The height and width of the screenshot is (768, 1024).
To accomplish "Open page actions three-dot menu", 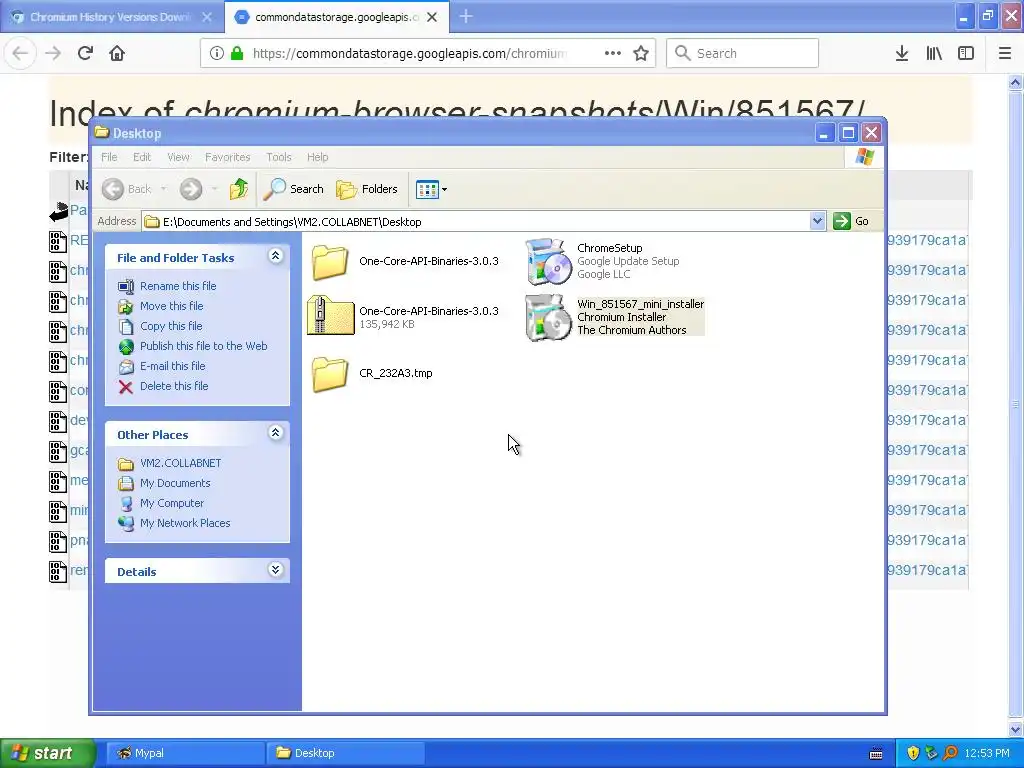I will (x=613, y=54).
